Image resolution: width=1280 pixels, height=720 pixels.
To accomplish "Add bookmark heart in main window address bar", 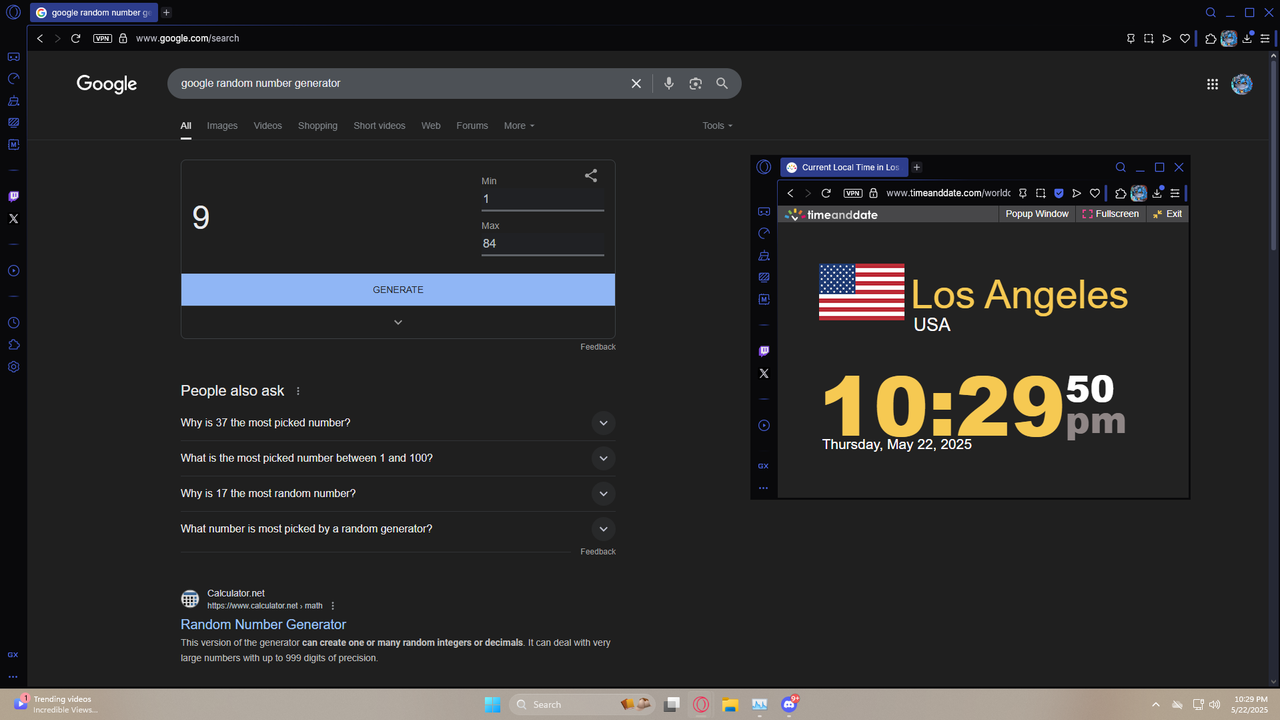I will [1185, 38].
